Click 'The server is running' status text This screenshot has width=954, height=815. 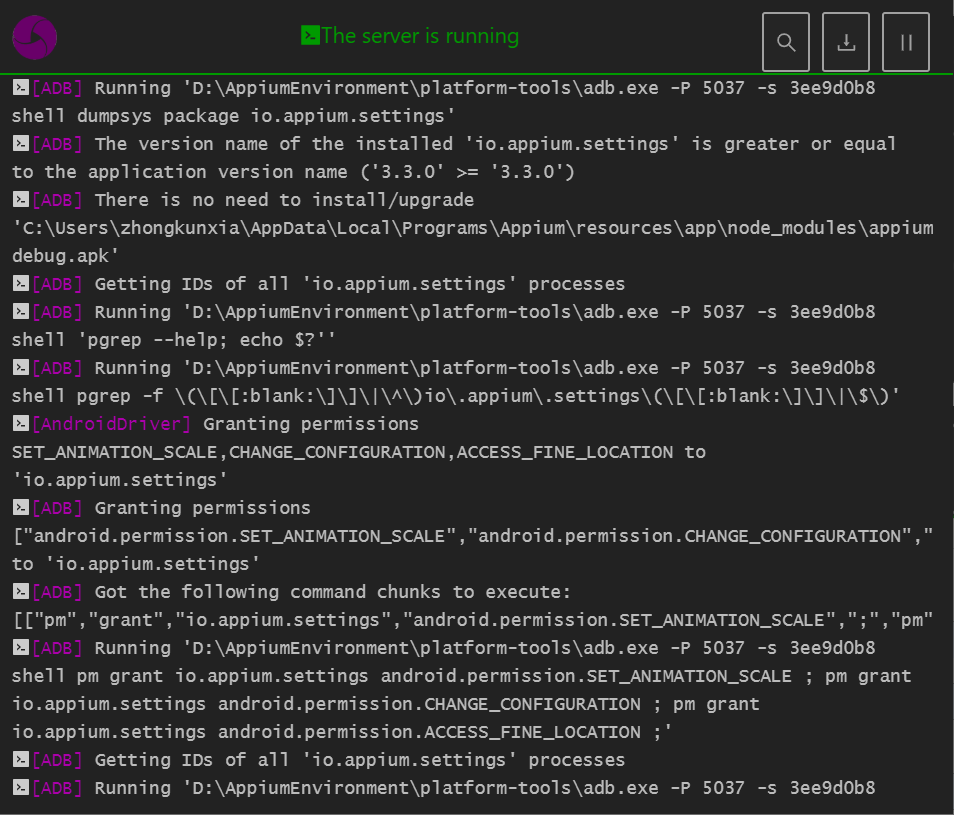(420, 36)
